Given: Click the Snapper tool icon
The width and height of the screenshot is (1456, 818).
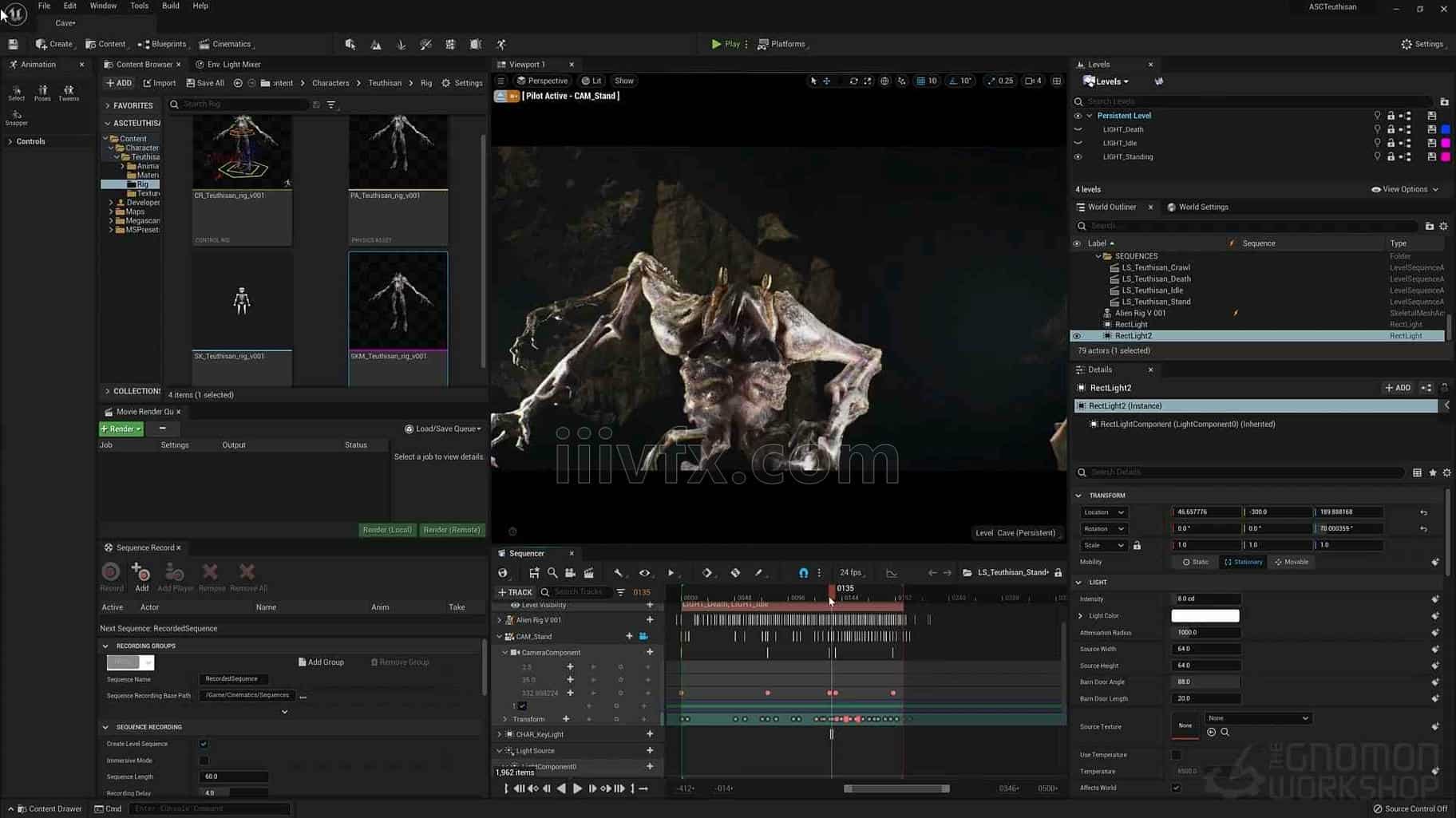Looking at the screenshot, I should (x=16, y=118).
